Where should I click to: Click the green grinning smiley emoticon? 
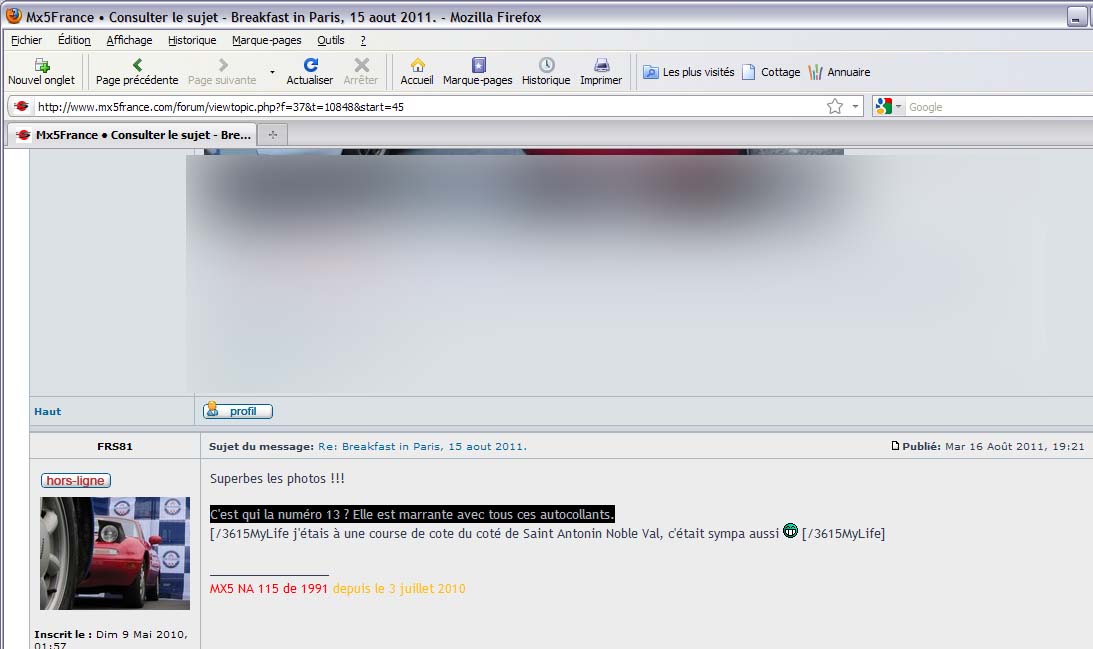790,530
